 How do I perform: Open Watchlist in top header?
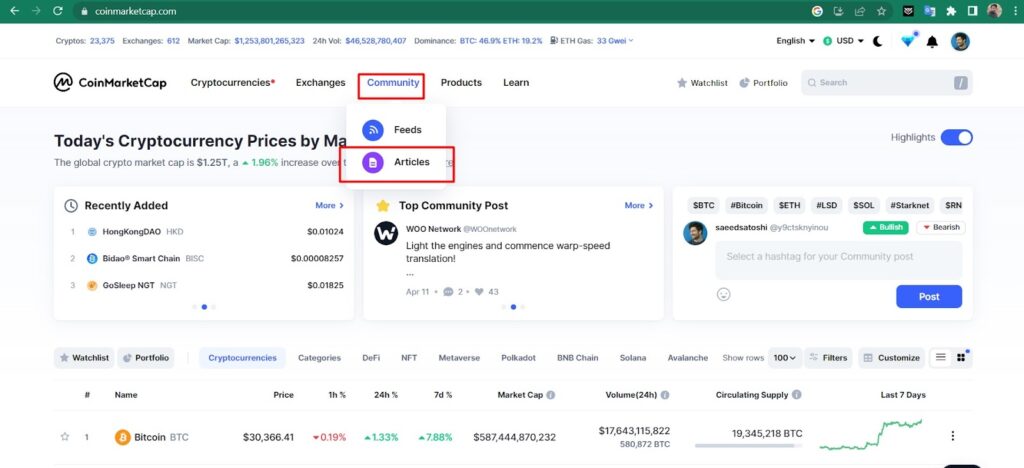(702, 83)
